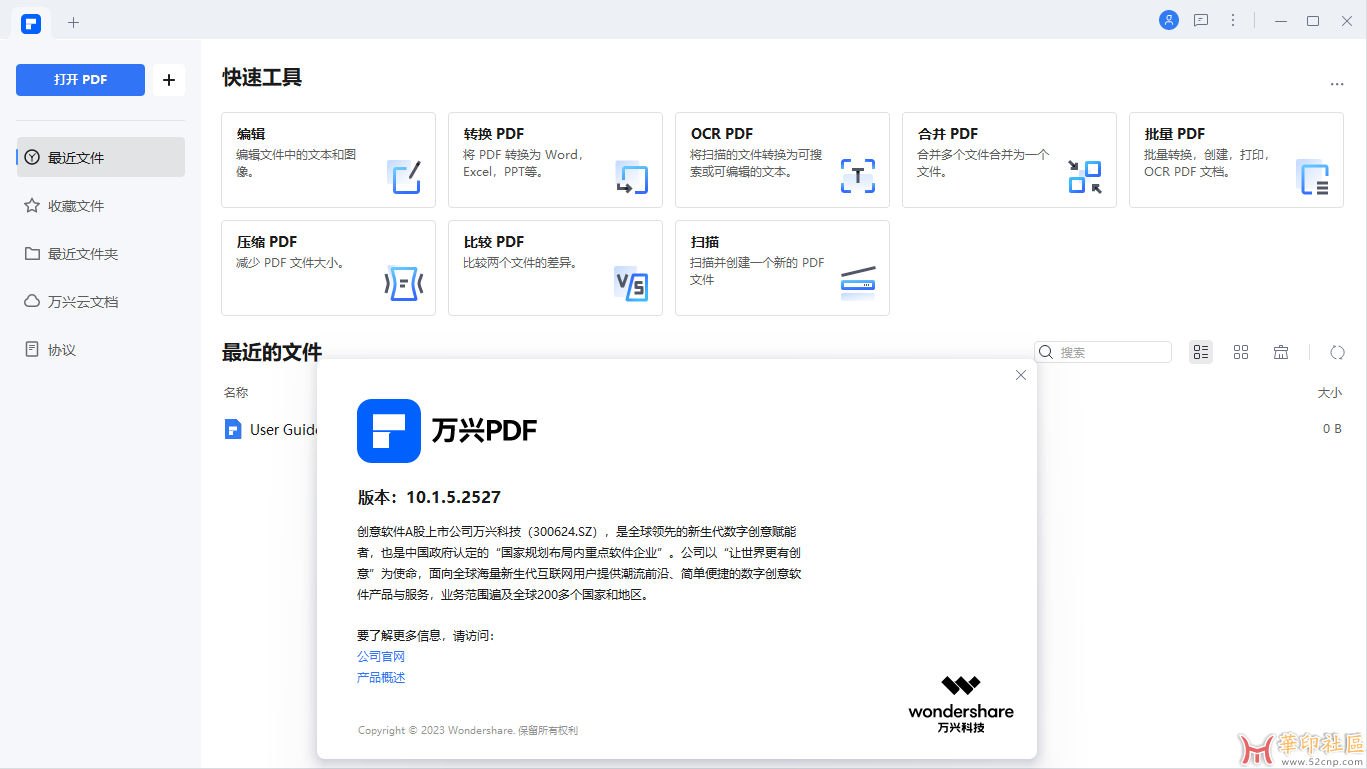The width and height of the screenshot is (1367, 769).
Task: Select 最近文件夹 in the sidebar
Action: point(101,253)
